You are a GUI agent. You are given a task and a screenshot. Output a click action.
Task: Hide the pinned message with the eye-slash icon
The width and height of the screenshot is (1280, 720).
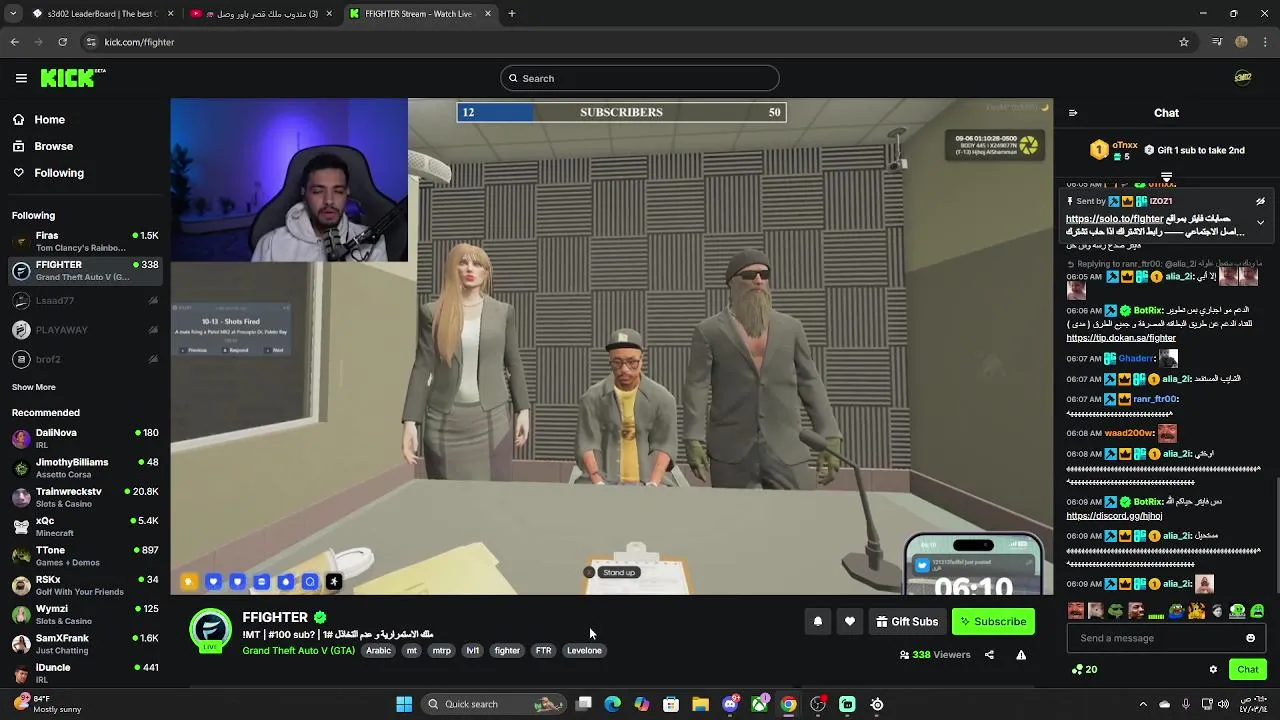(x=1260, y=201)
